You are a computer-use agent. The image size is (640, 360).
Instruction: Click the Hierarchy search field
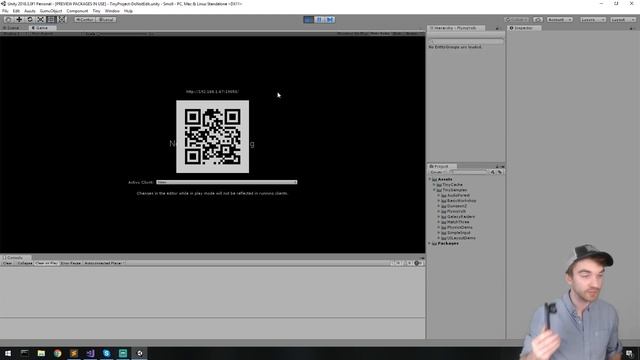[466, 41]
